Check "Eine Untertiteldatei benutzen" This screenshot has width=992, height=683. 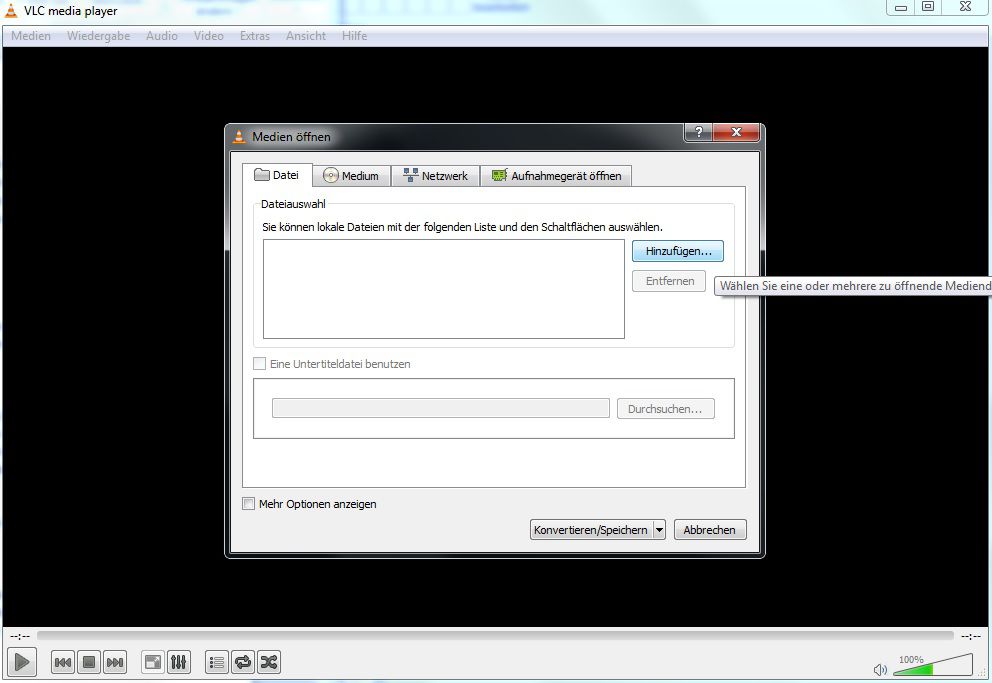click(258, 364)
